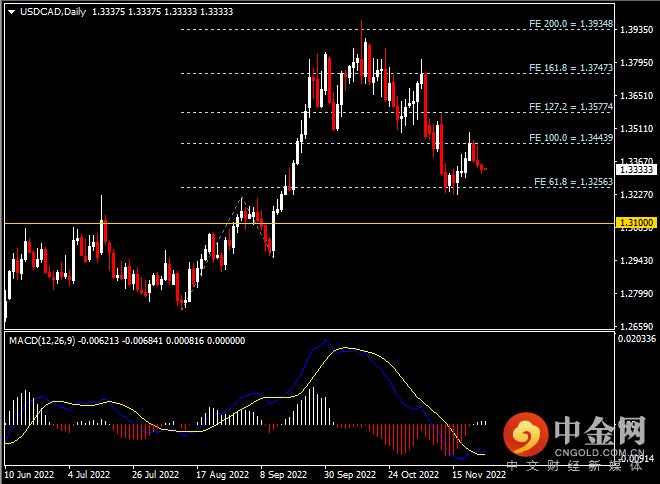Select the FE 100.0 = 1.34439 label
Screen dimensions: 660x484
pyautogui.click(x=567, y=138)
